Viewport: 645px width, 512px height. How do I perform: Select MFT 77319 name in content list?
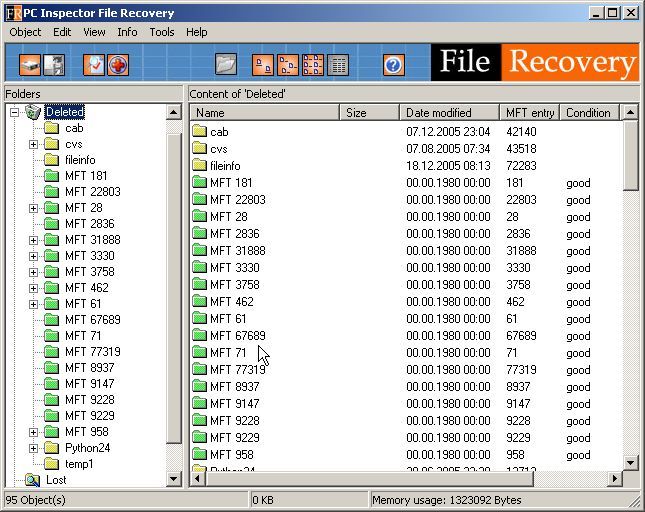pyautogui.click(x=238, y=370)
